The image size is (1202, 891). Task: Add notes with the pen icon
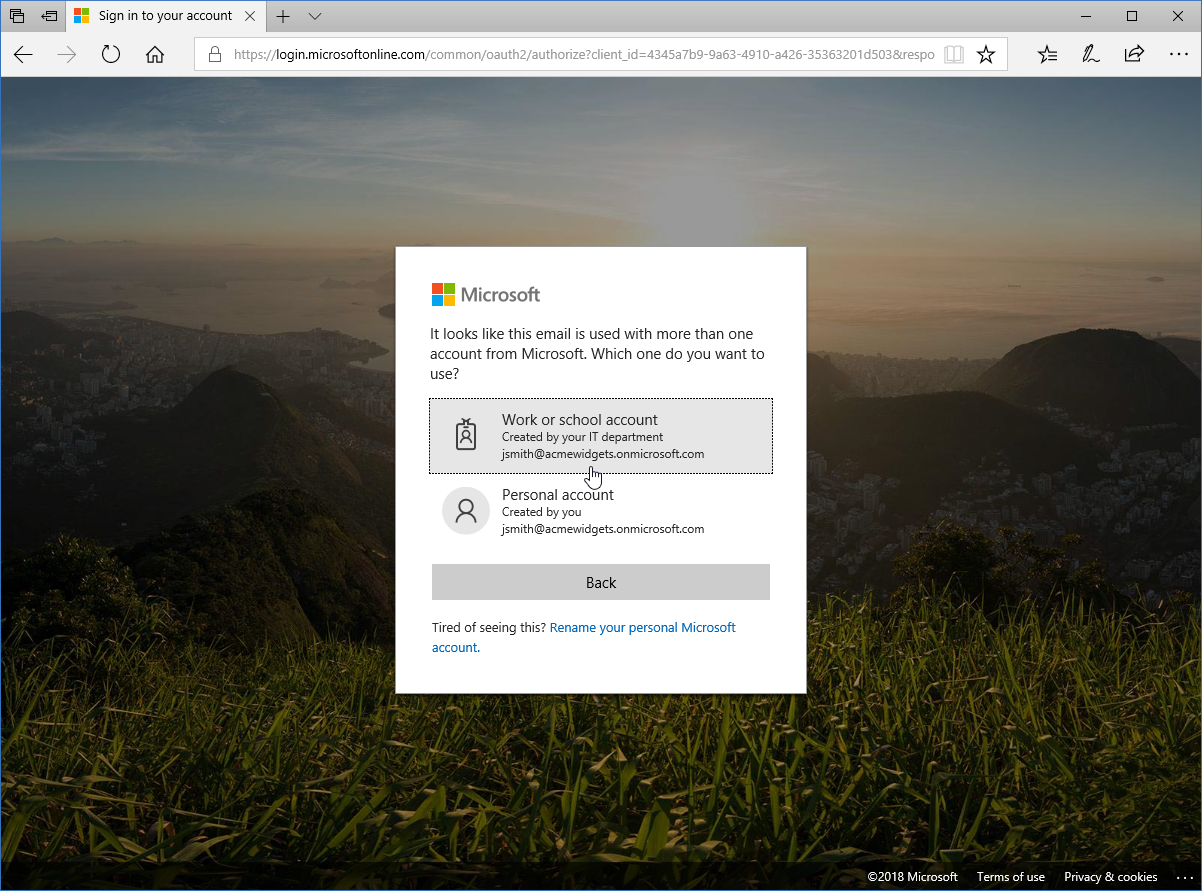pyautogui.click(x=1091, y=54)
